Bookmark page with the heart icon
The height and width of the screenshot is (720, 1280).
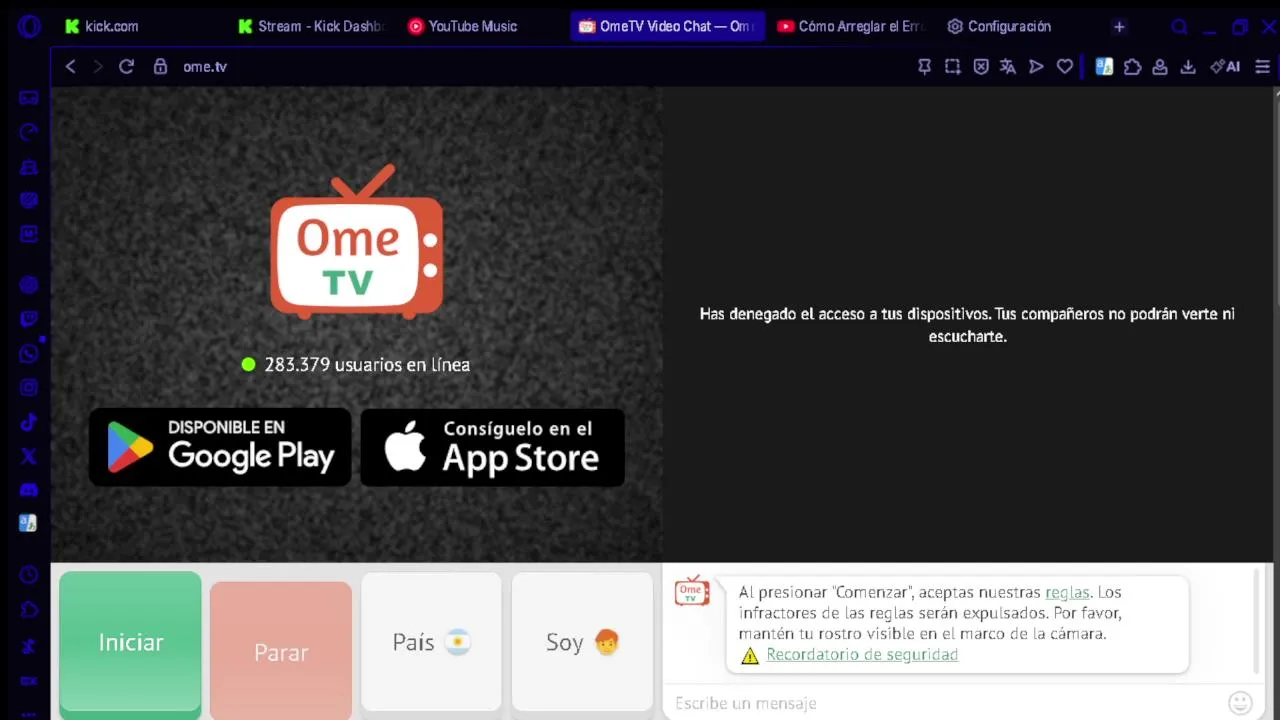pos(1065,66)
